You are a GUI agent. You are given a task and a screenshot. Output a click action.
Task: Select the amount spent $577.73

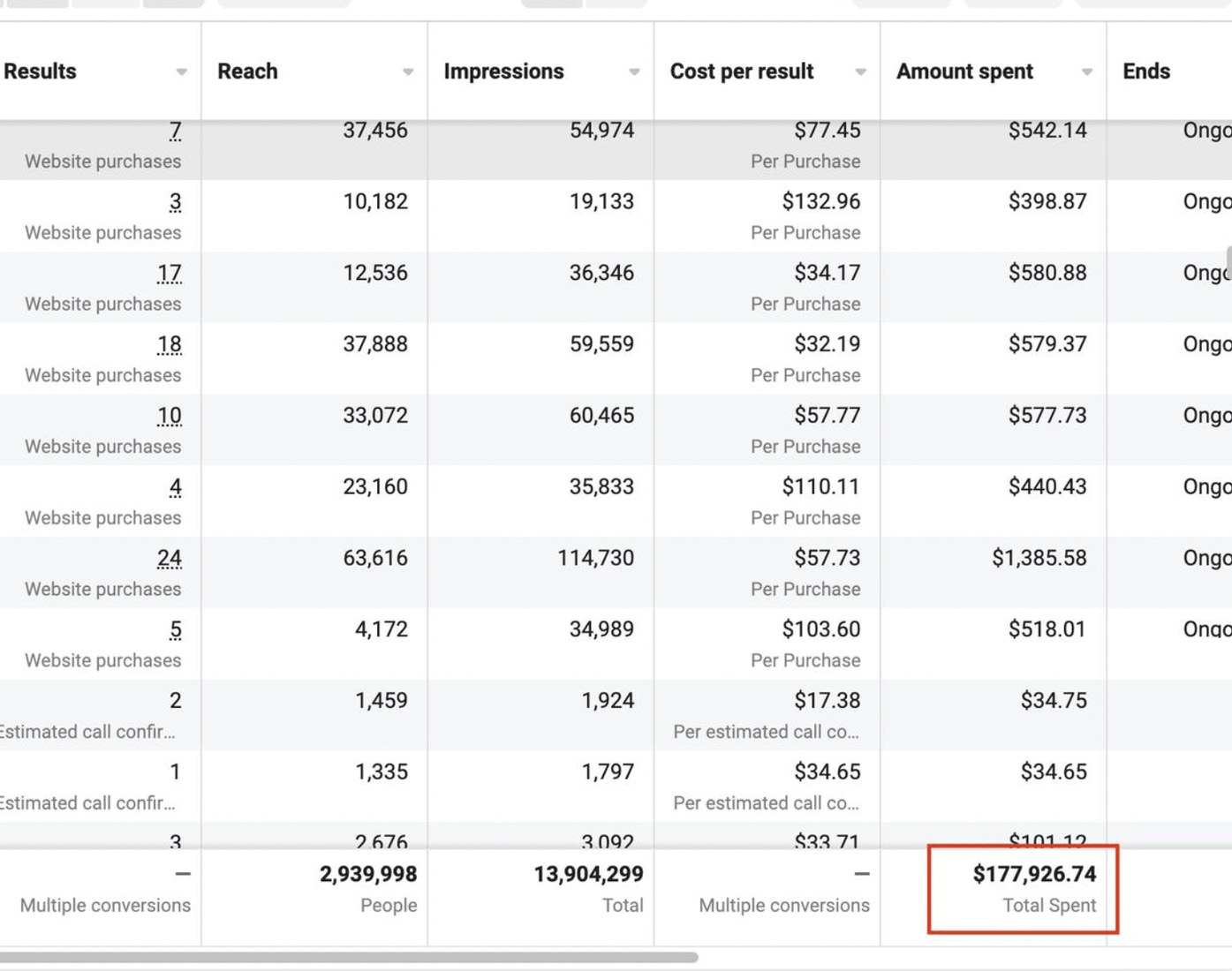click(x=1047, y=416)
